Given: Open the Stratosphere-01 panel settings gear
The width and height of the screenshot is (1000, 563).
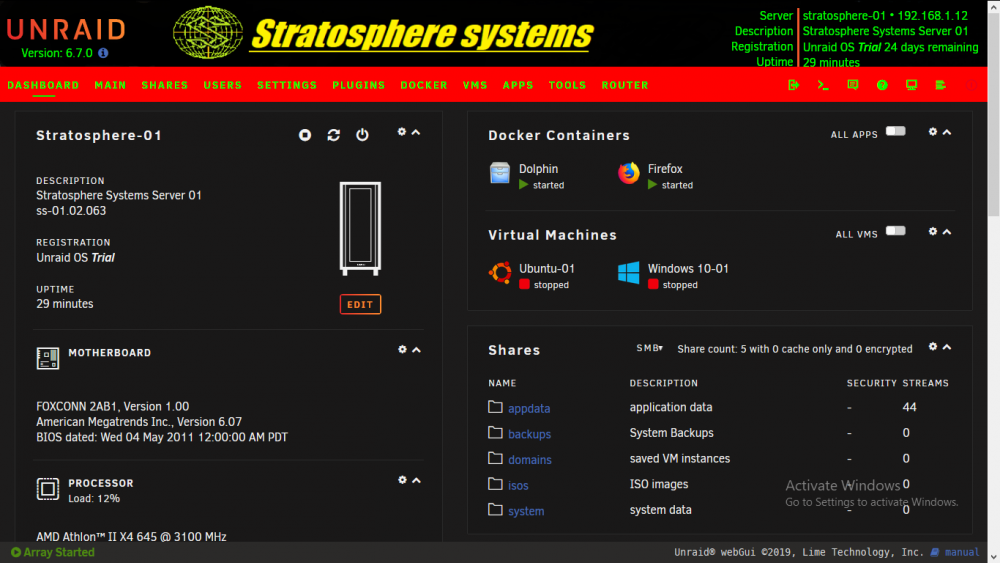Looking at the screenshot, I should [402, 132].
